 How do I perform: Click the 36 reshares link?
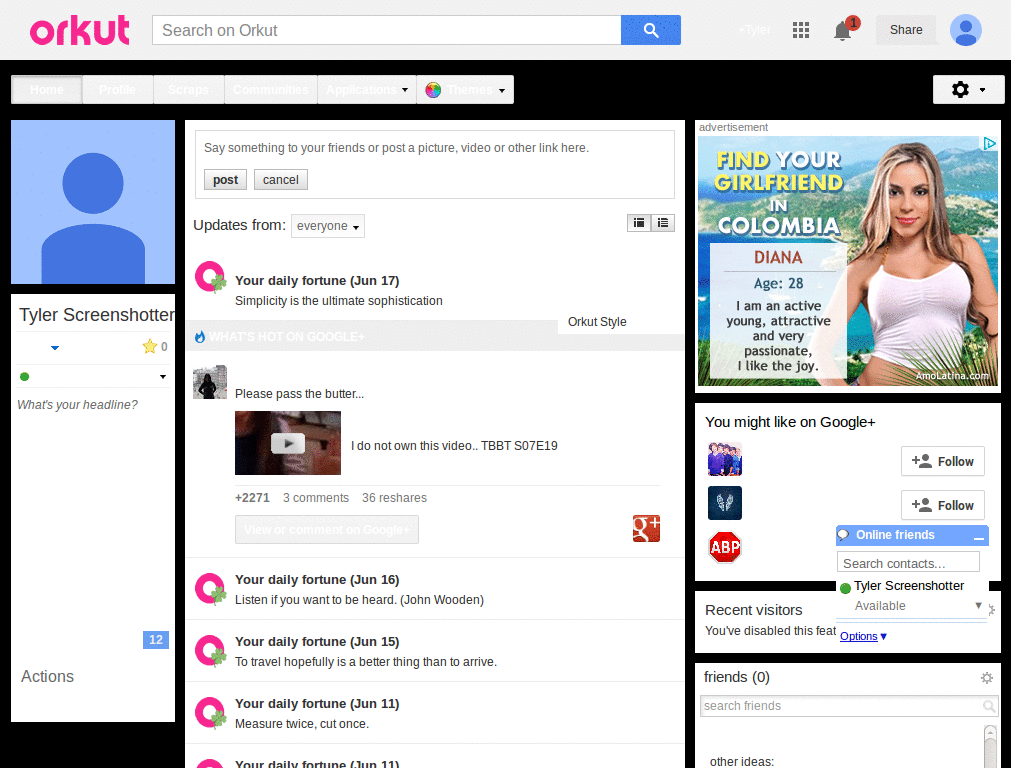pos(394,498)
